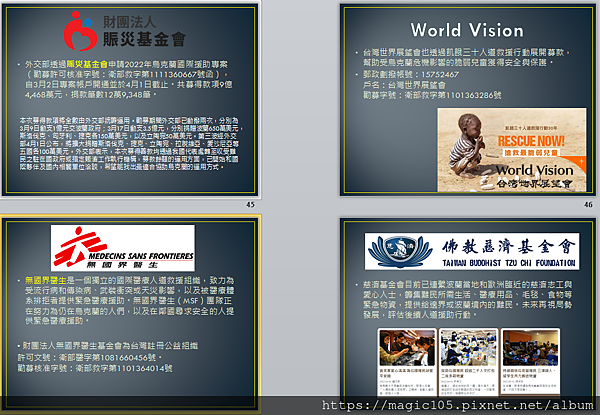
Task: Click the red MSF running-figure logo
Action: pos(79,247)
